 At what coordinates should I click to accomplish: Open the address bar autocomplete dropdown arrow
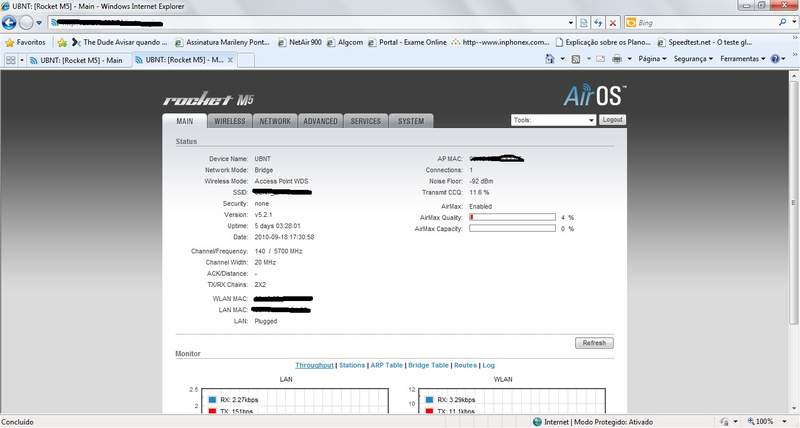coord(571,22)
